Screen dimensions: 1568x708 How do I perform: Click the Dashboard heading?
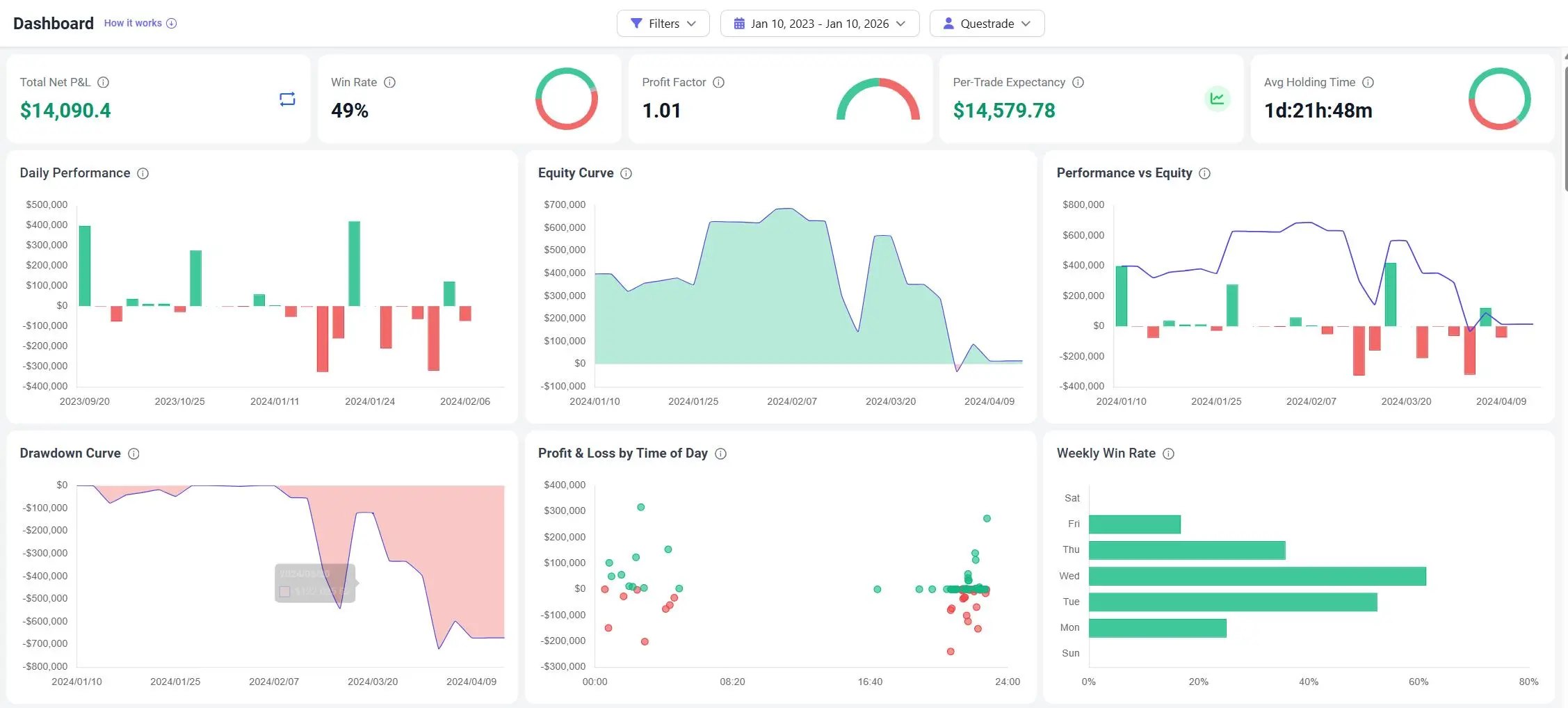pyautogui.click(x=52, y=23)
